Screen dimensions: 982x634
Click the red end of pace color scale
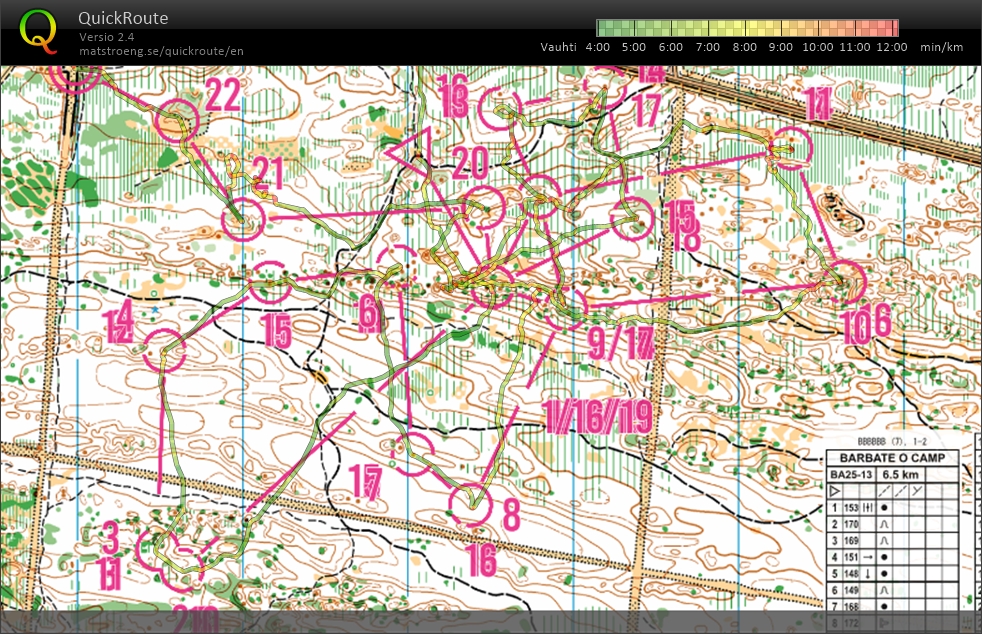pyautogui.click(x=890, y=28)
